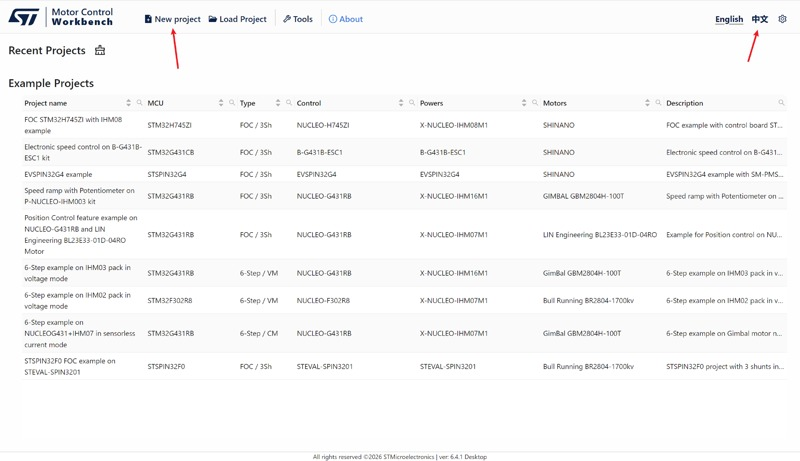Sort the Motors column with arrows

(x=647, y=103)
